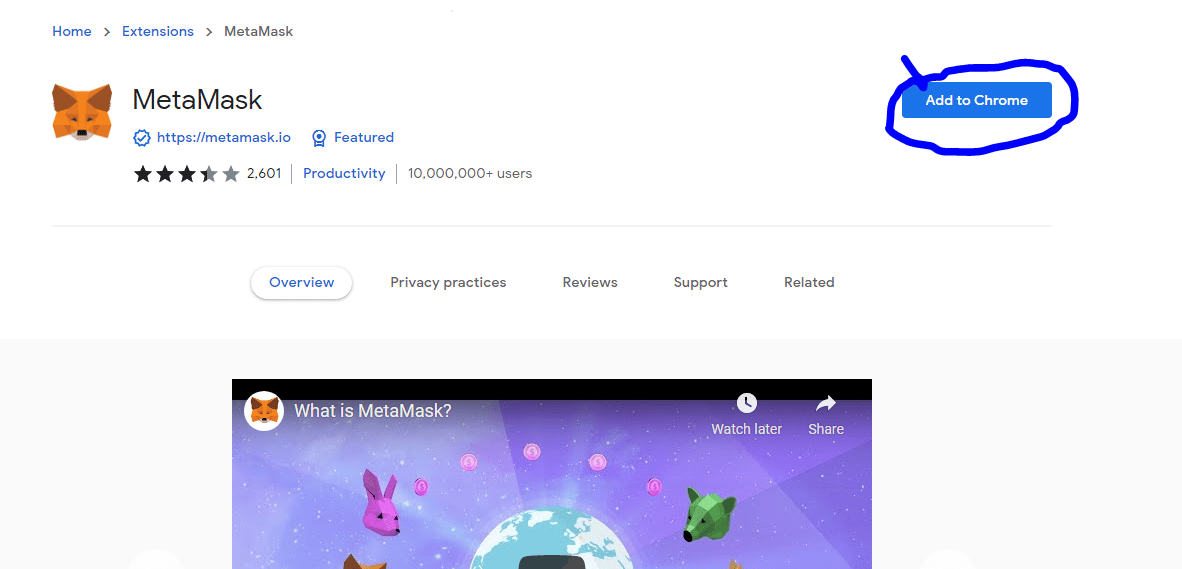The width and height of the screenshot is (1182, 569).
Task: Click the pink rabbit head in video
Action: click(x=380, y=503)
